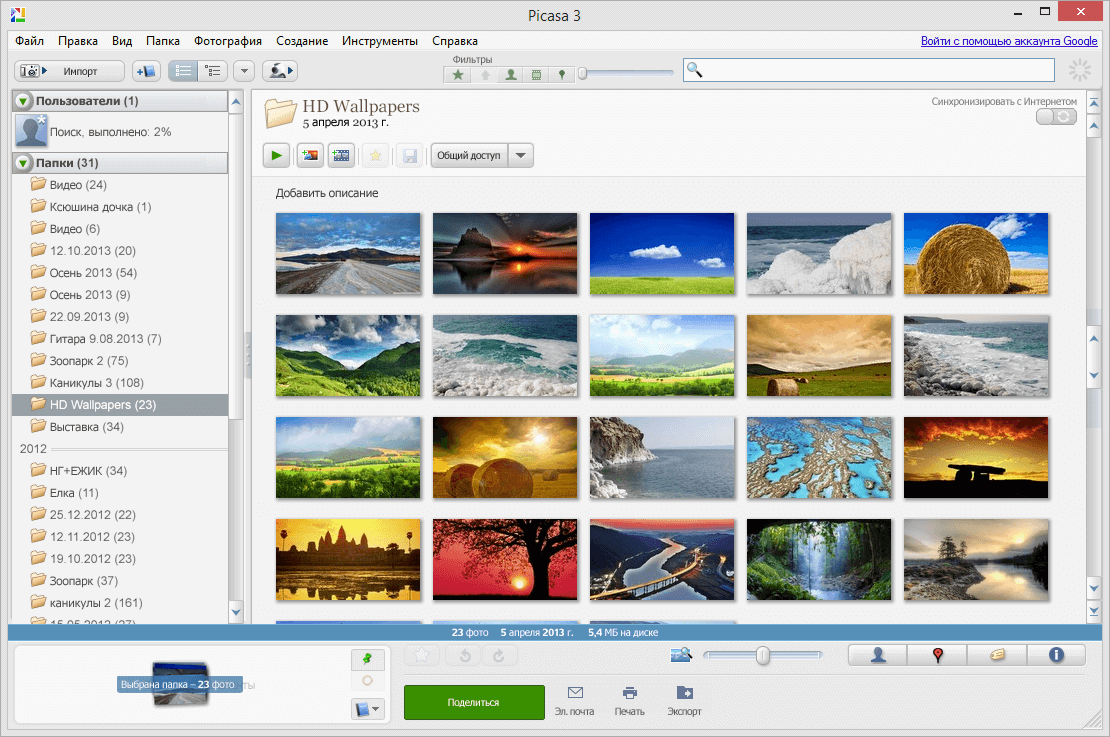Screen dimensions: 1110x737
Task: Add star to selected photo in tray
Action: point(421,656)
